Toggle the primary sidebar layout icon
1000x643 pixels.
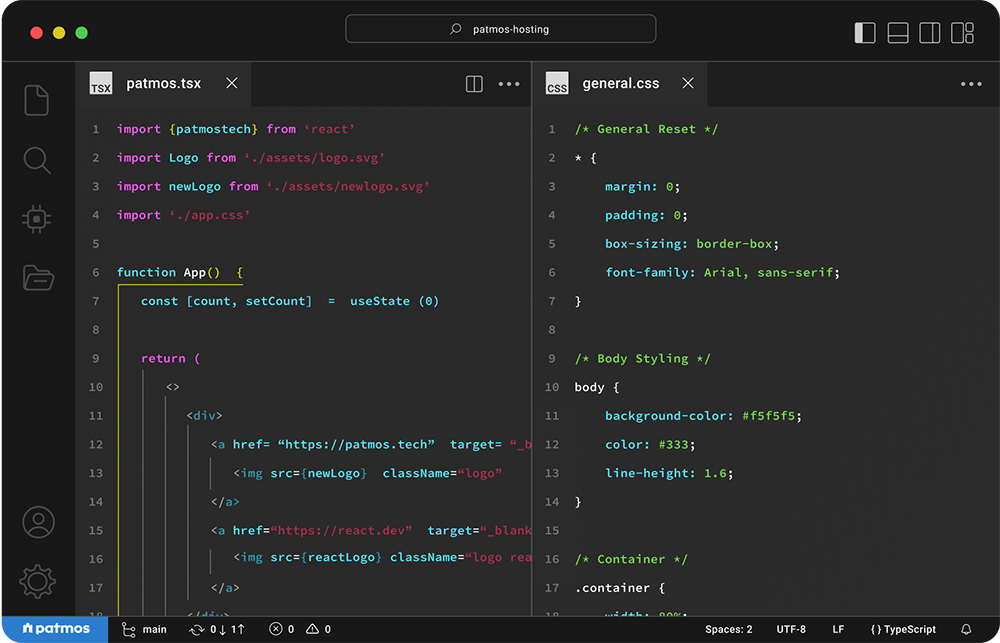[x=865, y=33]
